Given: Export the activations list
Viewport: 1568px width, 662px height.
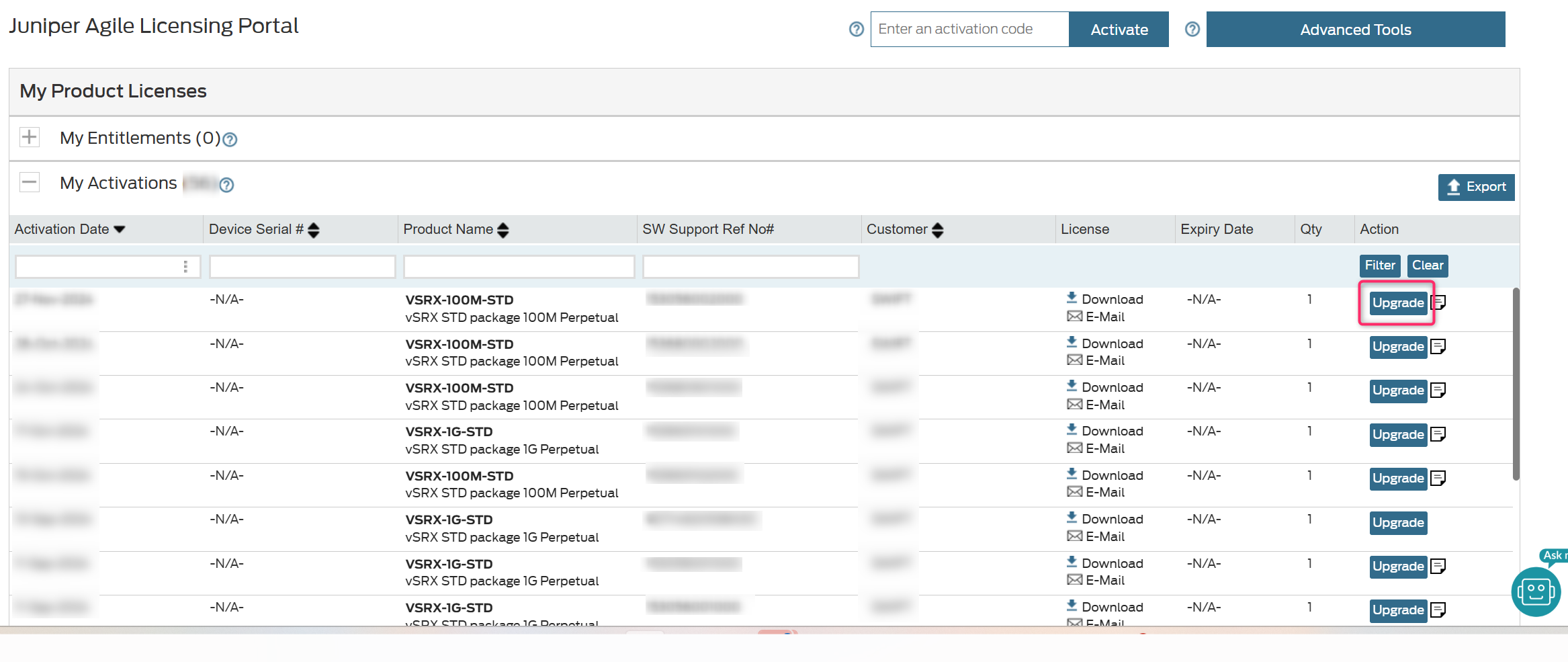Looking at the screenshot, I should point(1476,188).
